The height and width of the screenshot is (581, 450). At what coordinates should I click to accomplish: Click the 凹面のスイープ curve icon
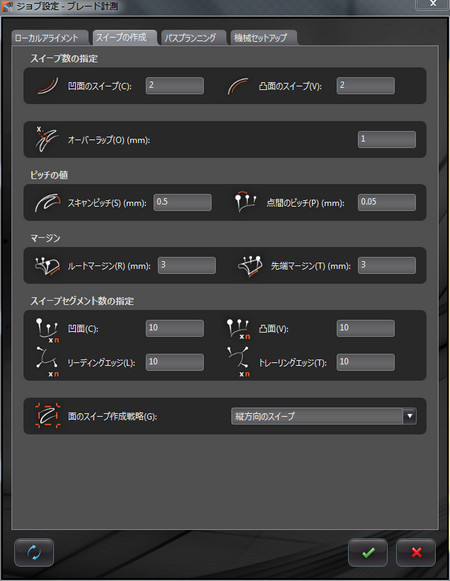coord(48,86)
